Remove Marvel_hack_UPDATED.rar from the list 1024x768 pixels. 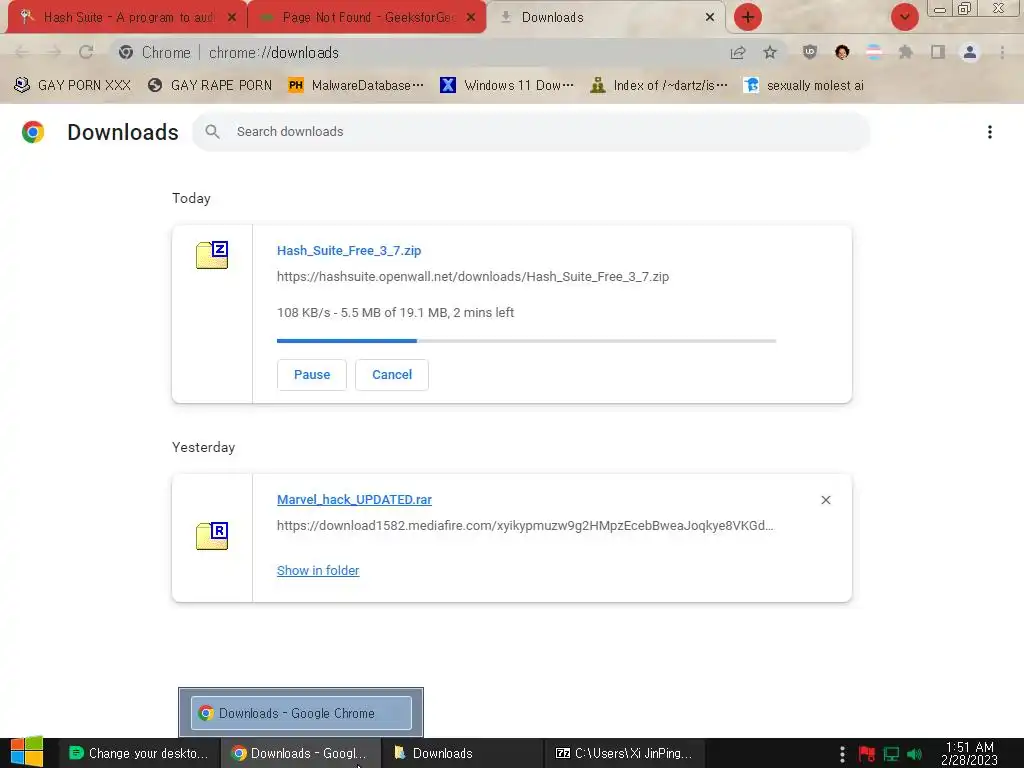[825, 500]
